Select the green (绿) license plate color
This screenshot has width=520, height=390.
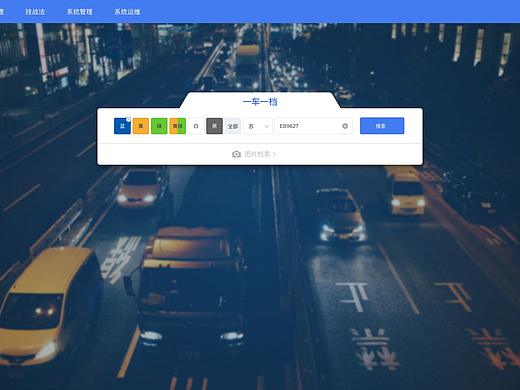[159, 126]
